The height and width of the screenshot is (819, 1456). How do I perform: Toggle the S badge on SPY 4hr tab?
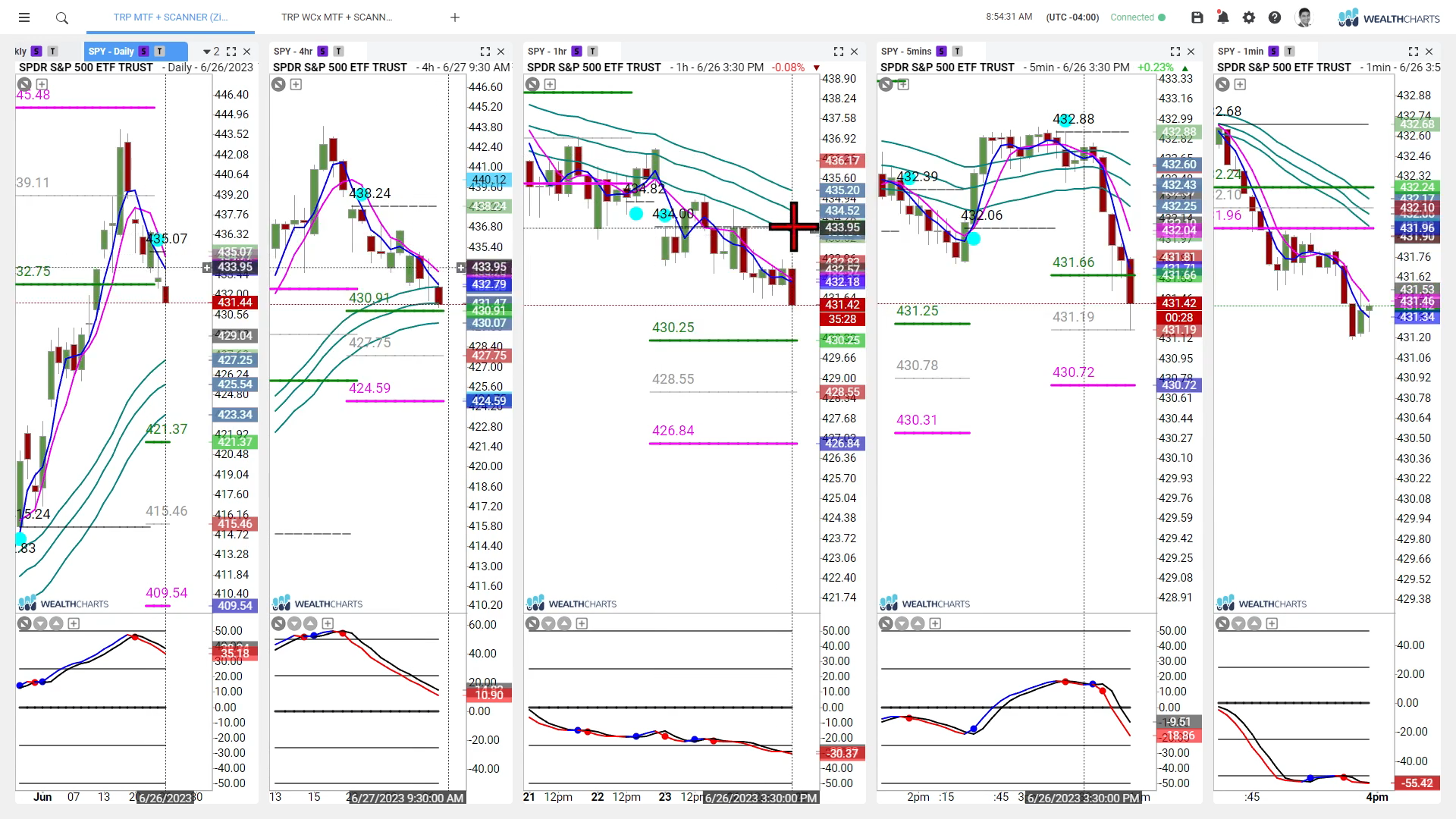pyautogui.click(x=322, y=52)
